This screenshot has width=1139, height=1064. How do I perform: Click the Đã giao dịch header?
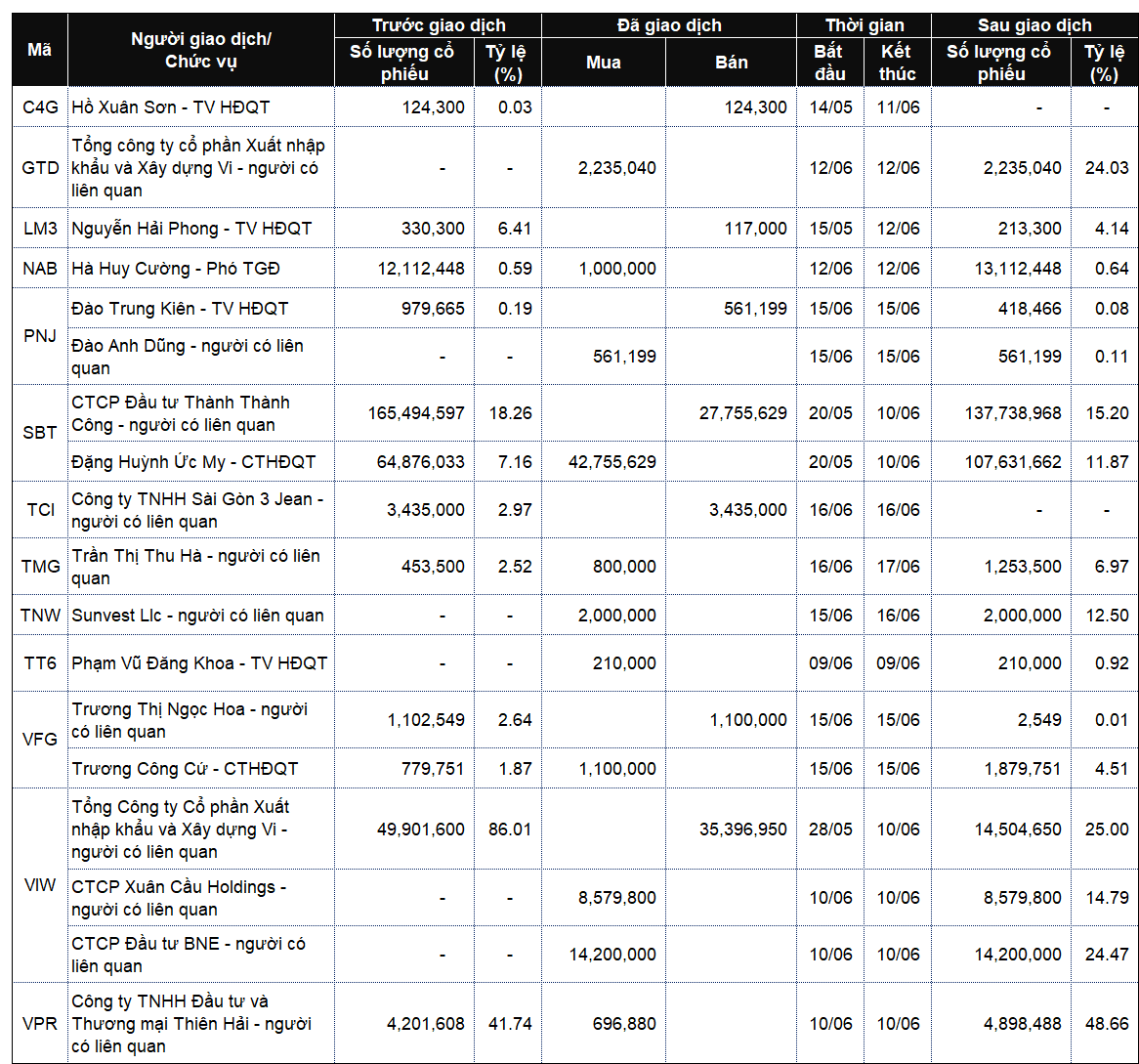point(669,25)
